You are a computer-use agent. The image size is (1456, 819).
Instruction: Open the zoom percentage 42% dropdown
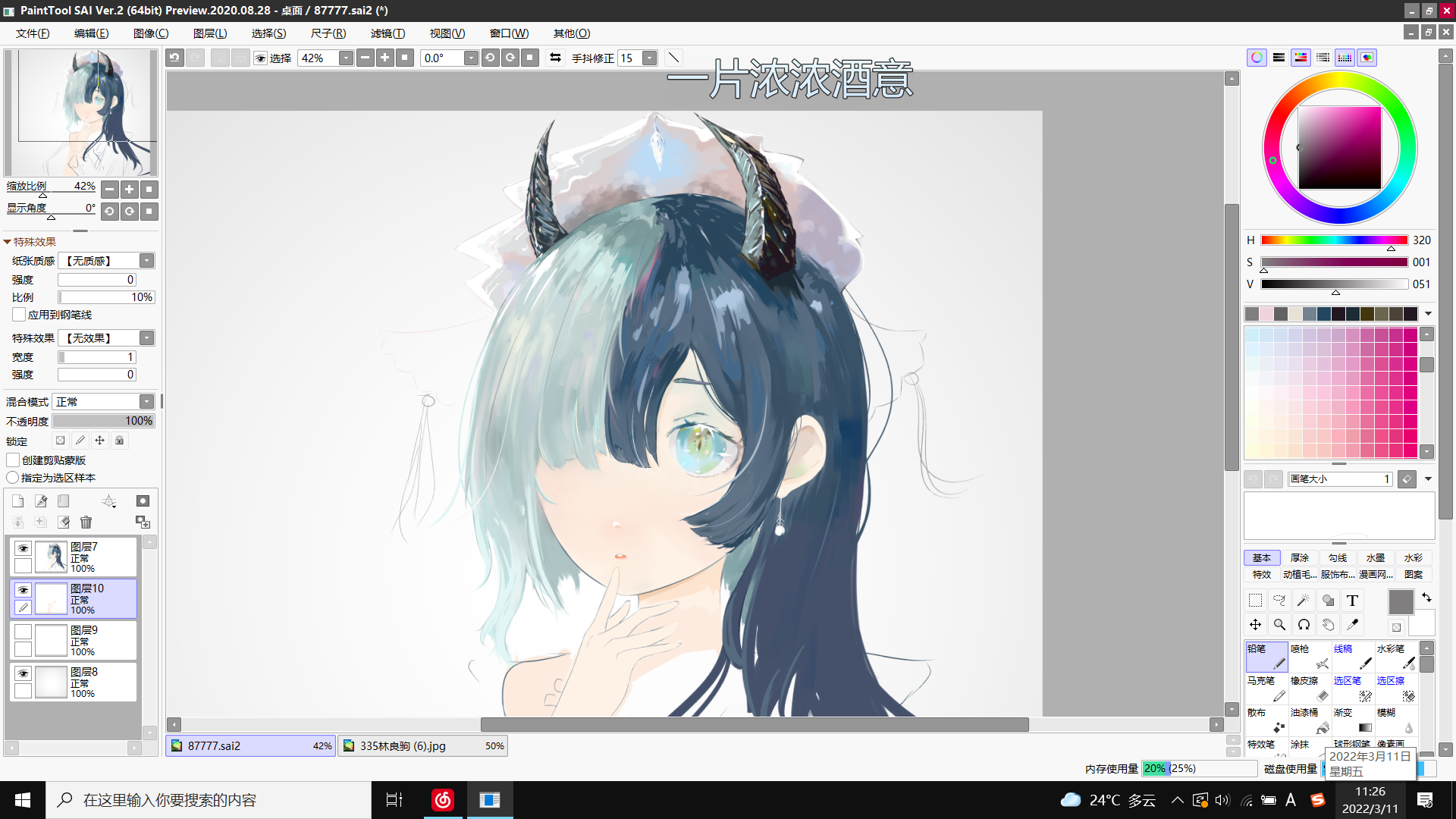pos(346,58)
